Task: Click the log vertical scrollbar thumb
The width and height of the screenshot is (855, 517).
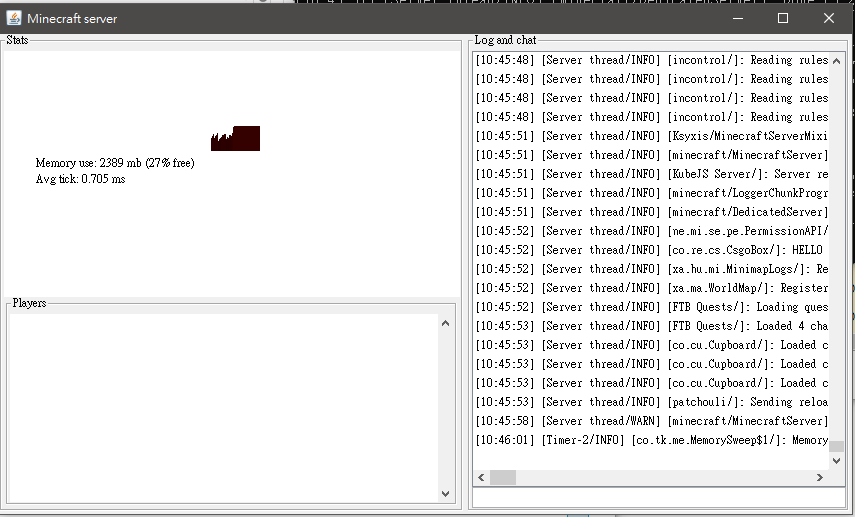Action: click(836, 446)
